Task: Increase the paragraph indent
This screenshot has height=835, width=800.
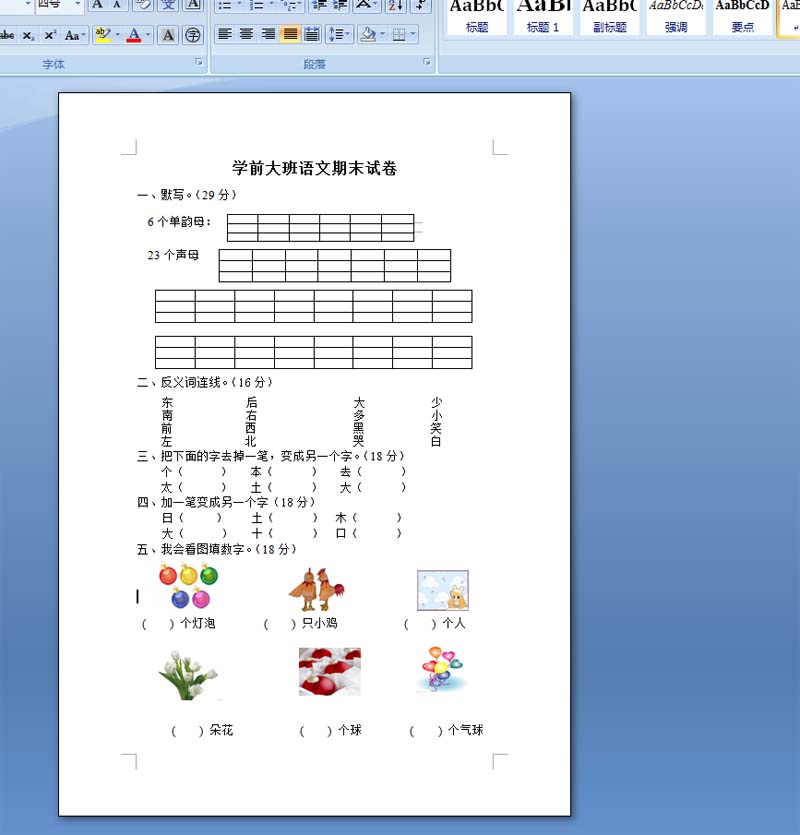Action: tap(339, 5)
